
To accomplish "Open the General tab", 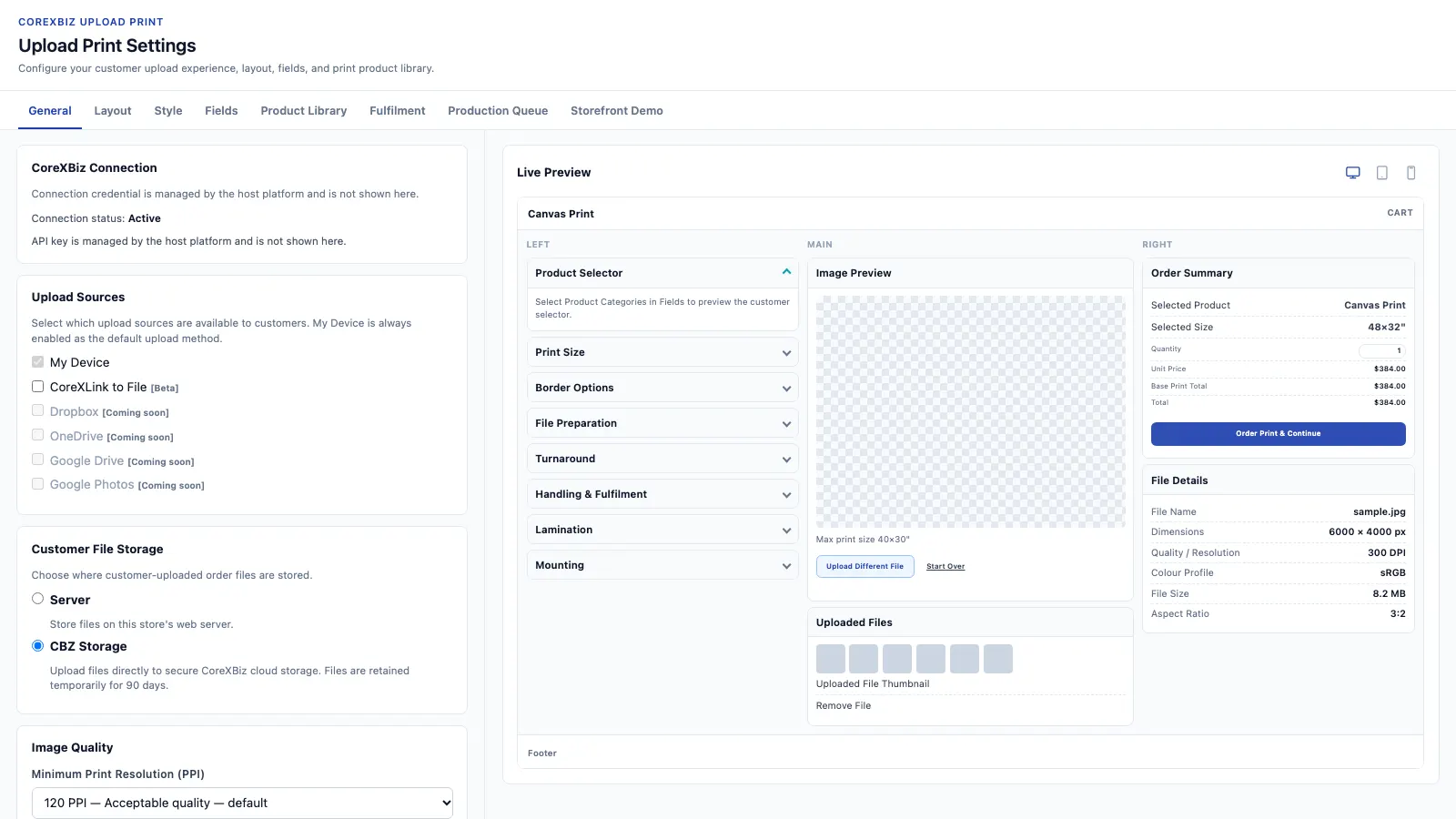I will [x=50, y=111].
